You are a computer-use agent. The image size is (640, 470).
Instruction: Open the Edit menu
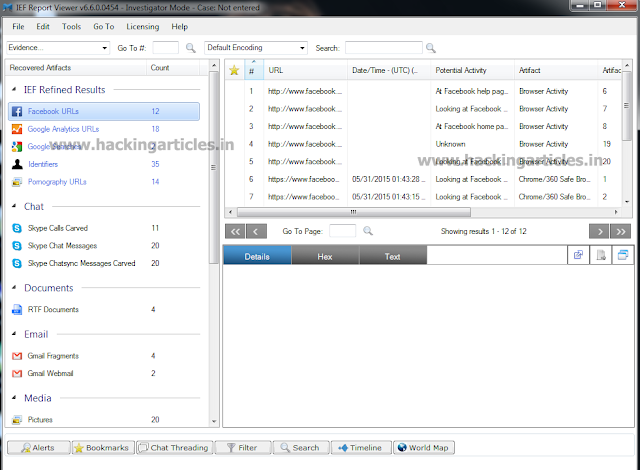pyautogui.click(x=43, y=27)
